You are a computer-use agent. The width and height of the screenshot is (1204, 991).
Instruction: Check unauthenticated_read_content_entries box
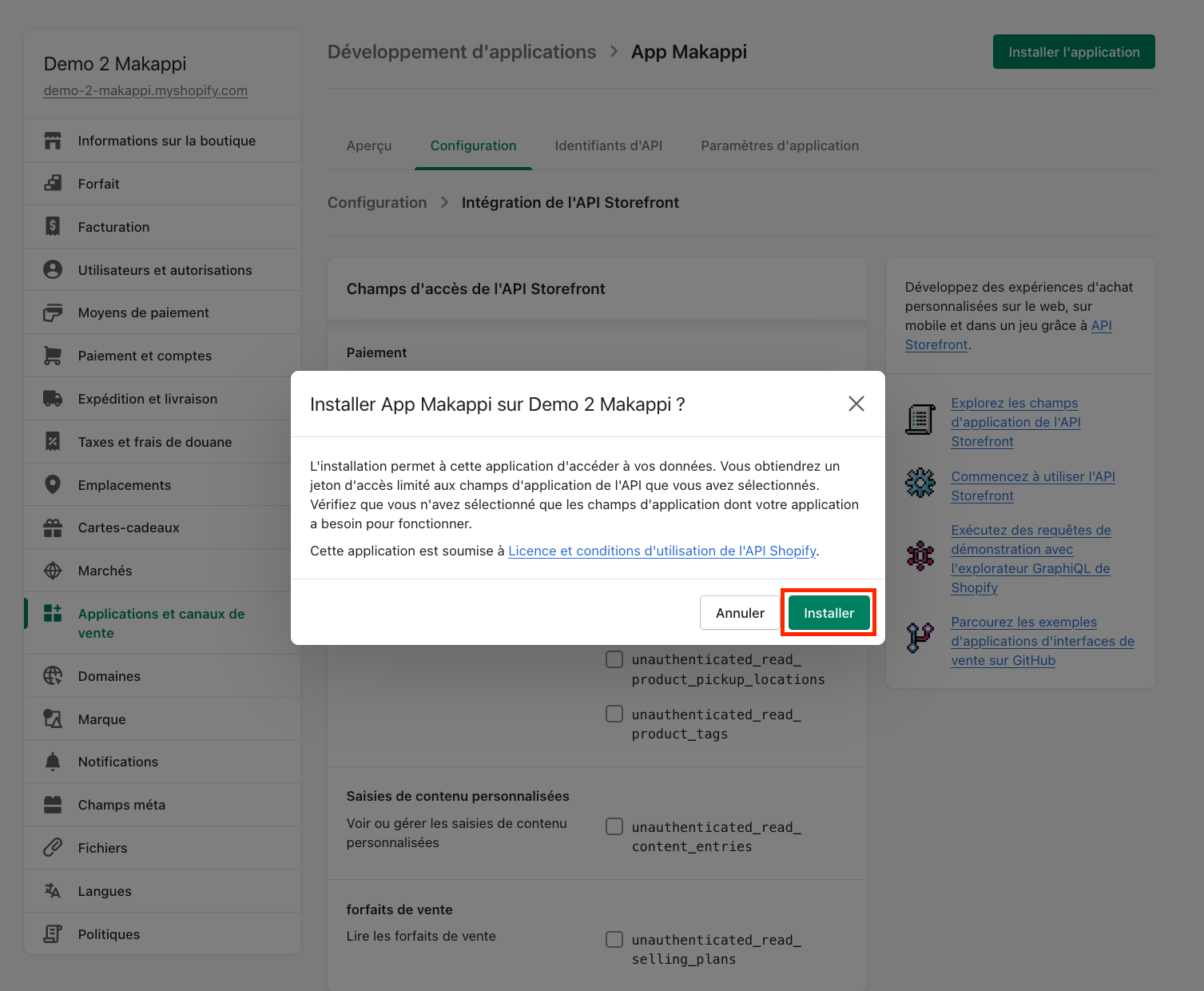coord(614,826)
